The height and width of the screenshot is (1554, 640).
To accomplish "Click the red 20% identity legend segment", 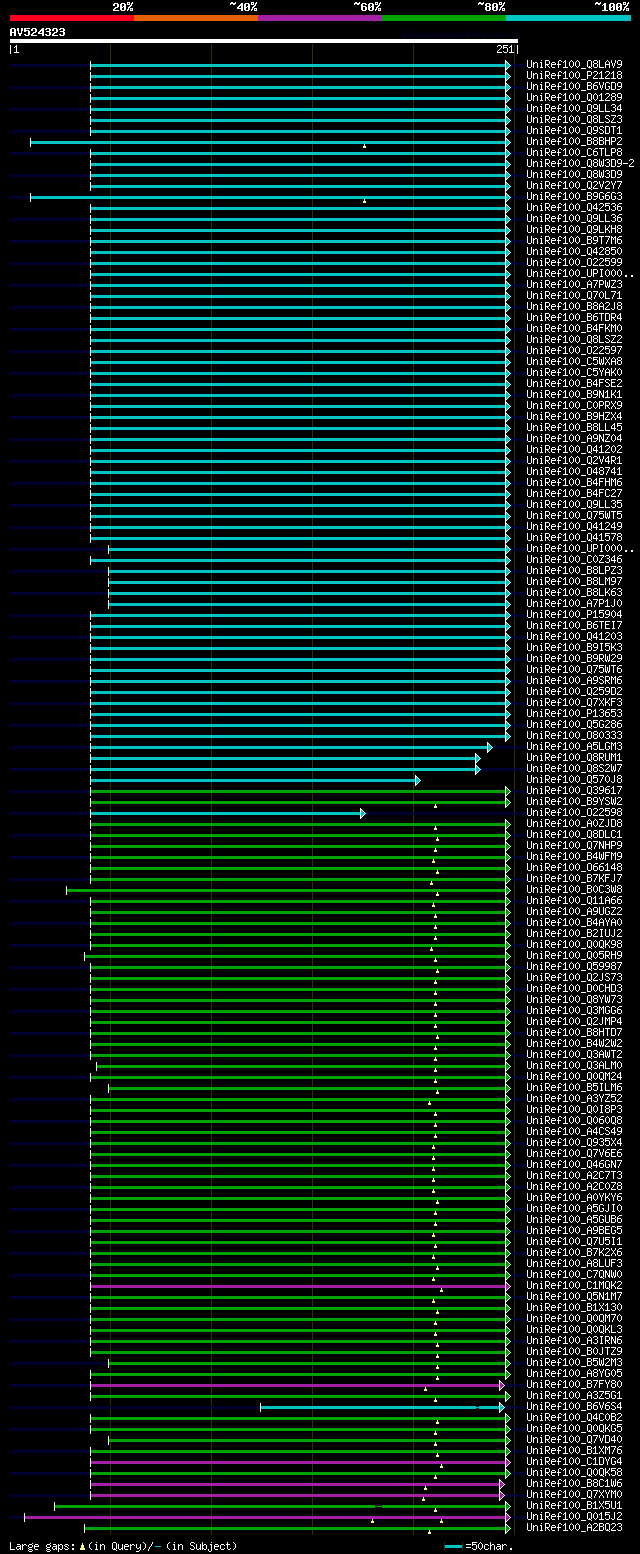I will click(72, 17).
